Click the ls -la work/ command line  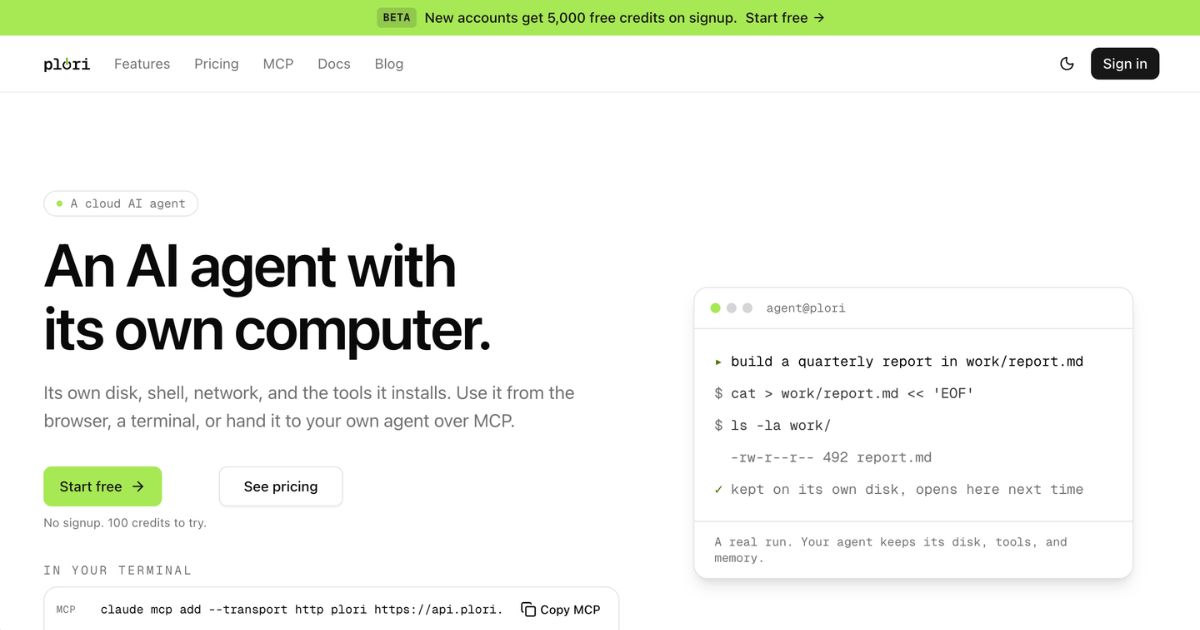pos(772,426)
